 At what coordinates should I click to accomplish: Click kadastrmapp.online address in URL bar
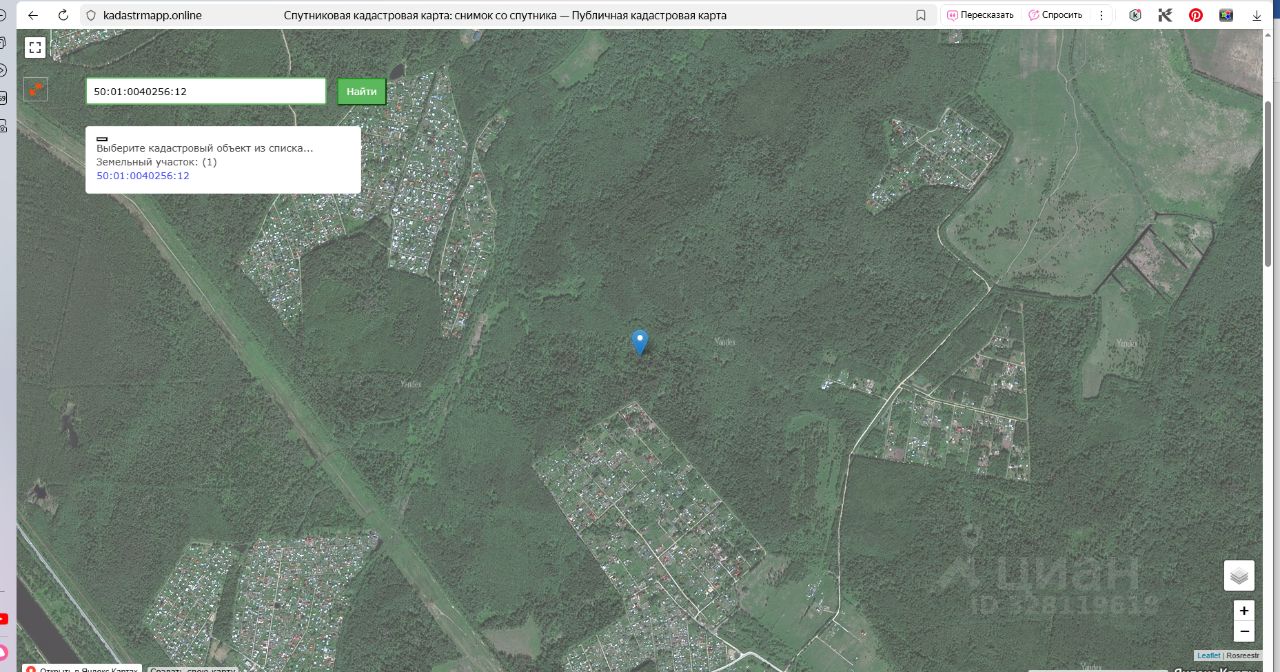tap(152, 15)
